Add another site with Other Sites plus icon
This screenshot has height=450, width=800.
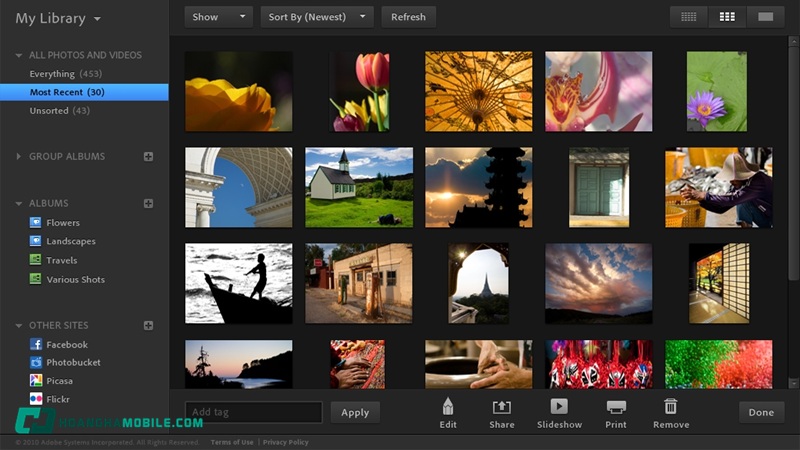pos(148,325)
